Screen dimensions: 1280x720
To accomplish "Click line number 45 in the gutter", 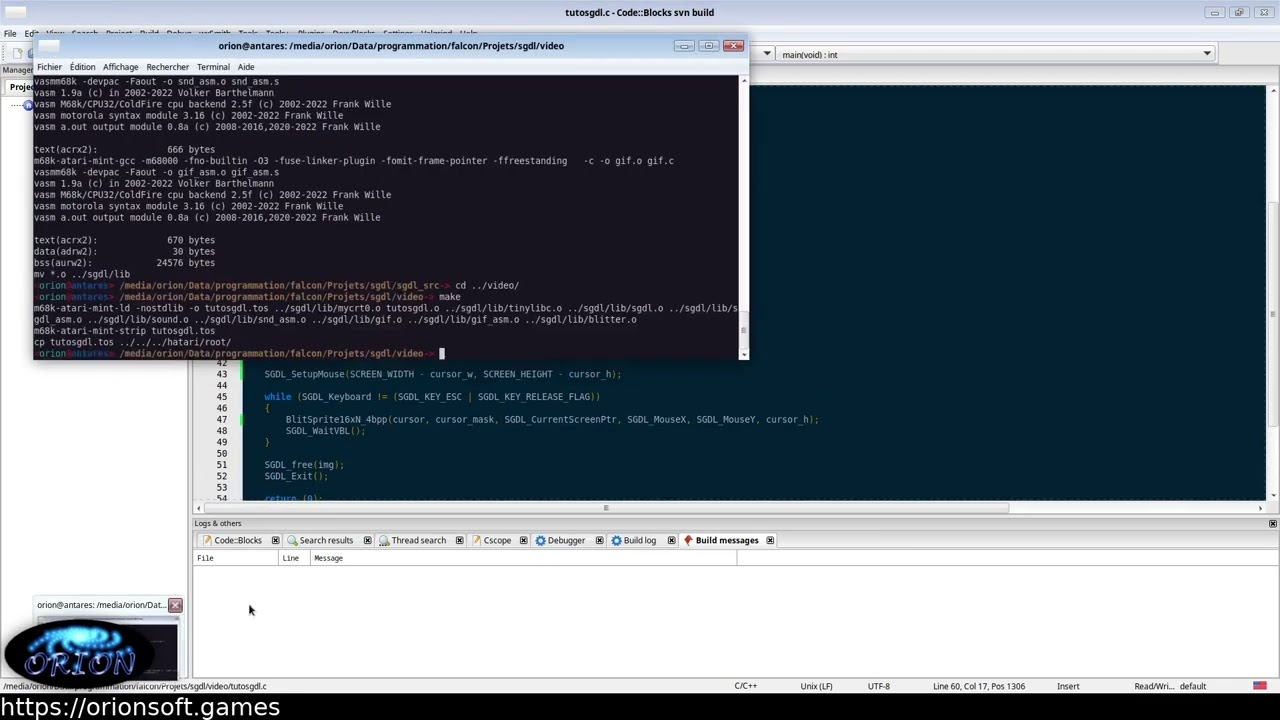I will 221,397.
